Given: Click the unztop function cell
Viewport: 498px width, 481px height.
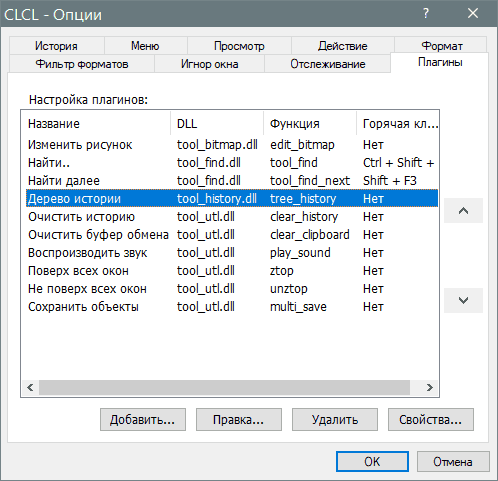Looking at the screenshot, I should tap(289, 289).
